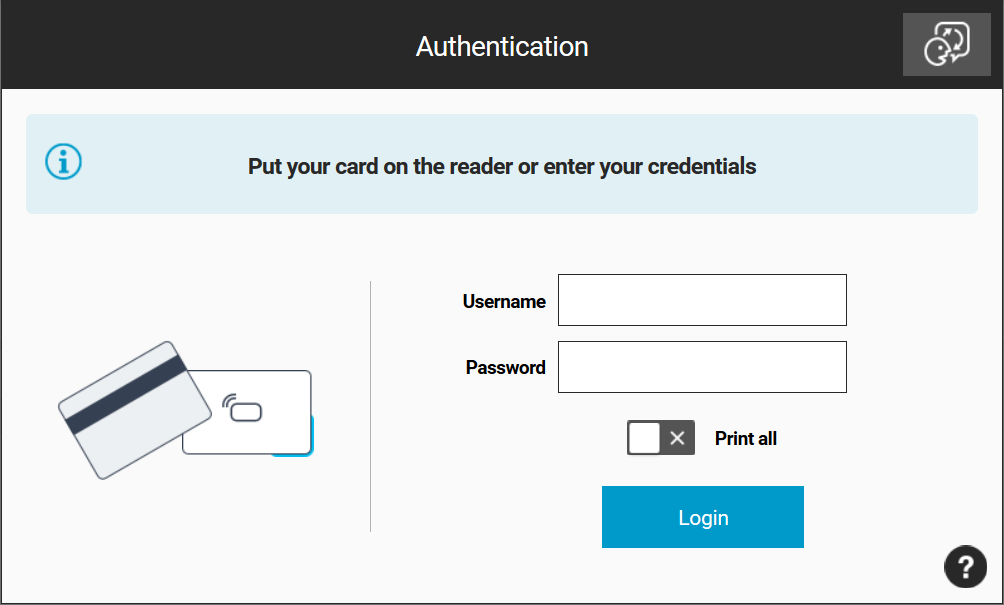1004x605 pixels.
Task: Click the white knob of Print all switch
Action: (644, 438)
